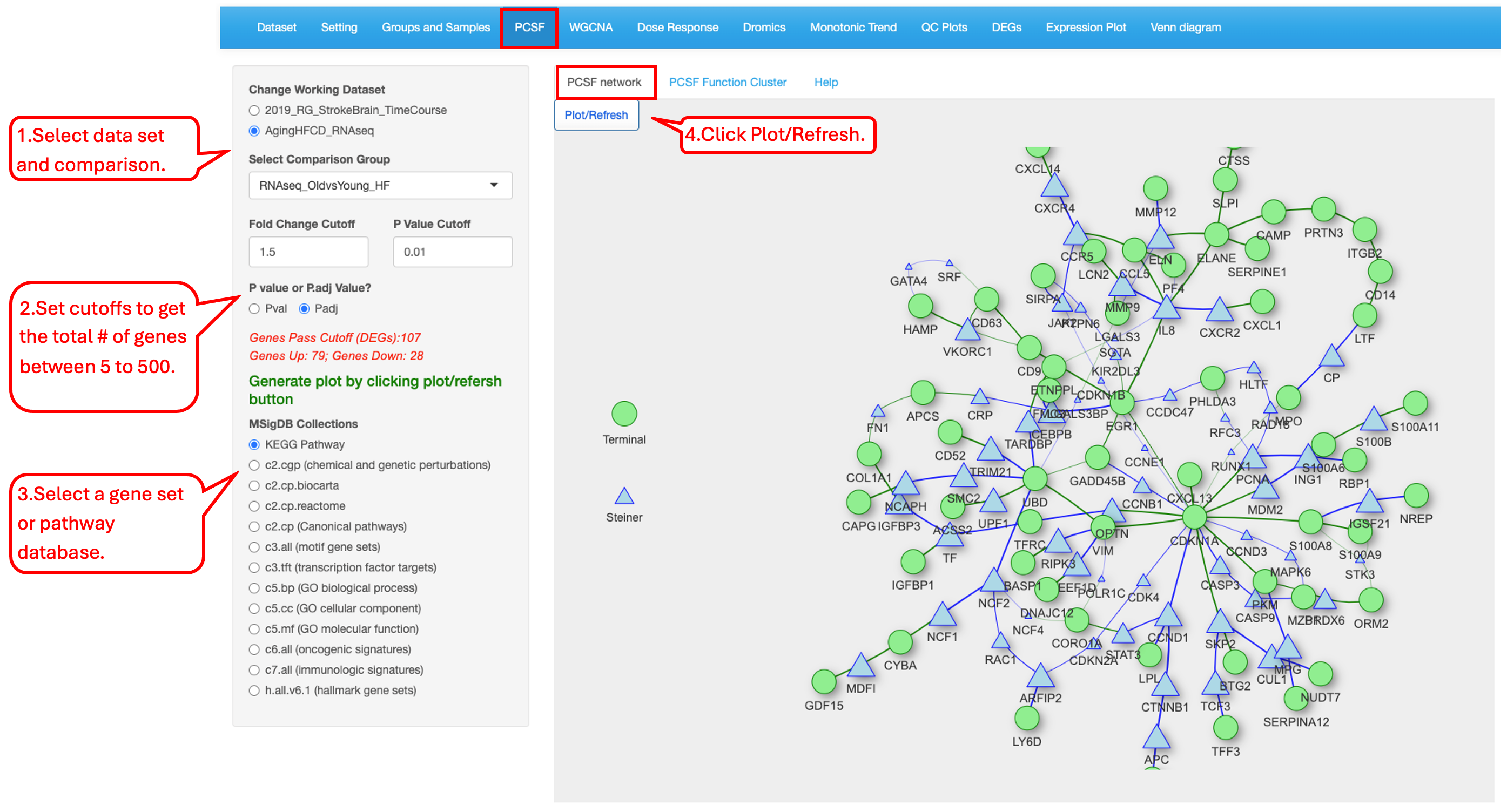Open the DEGs tab
Viewport: 1507px width, 812px height.
pos(1006,28)
